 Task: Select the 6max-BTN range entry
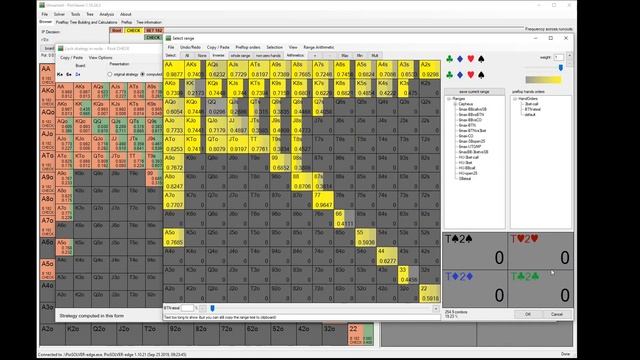467,125
